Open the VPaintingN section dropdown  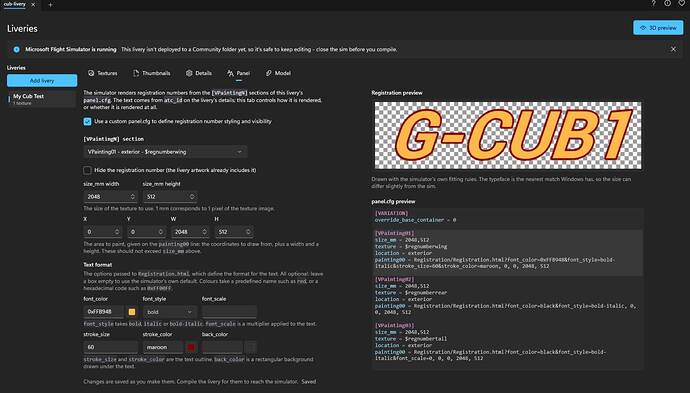pyautogui.click(x=165, y=152)
